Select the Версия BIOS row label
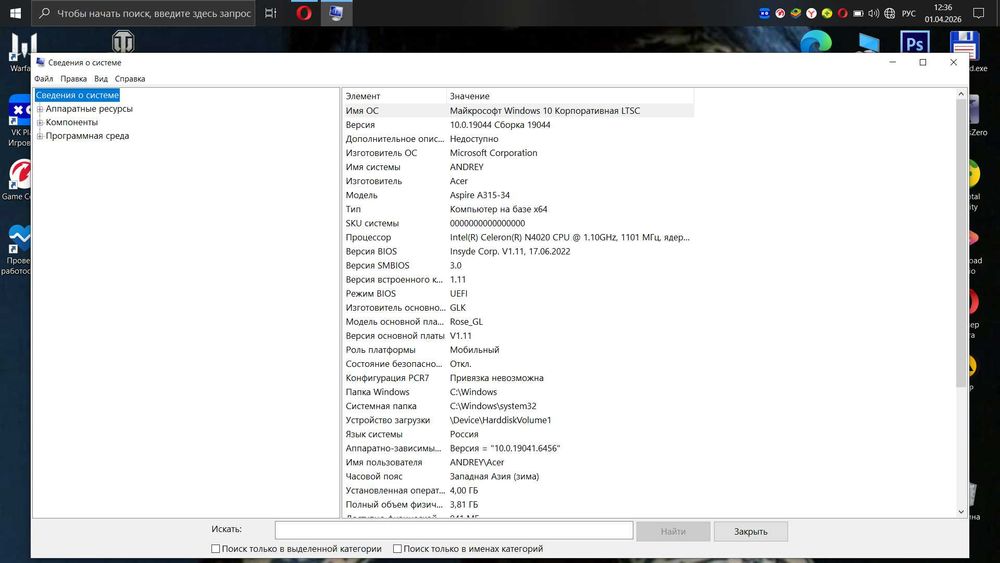Screen dimensions: 1000x563 (x=371, y=251)
